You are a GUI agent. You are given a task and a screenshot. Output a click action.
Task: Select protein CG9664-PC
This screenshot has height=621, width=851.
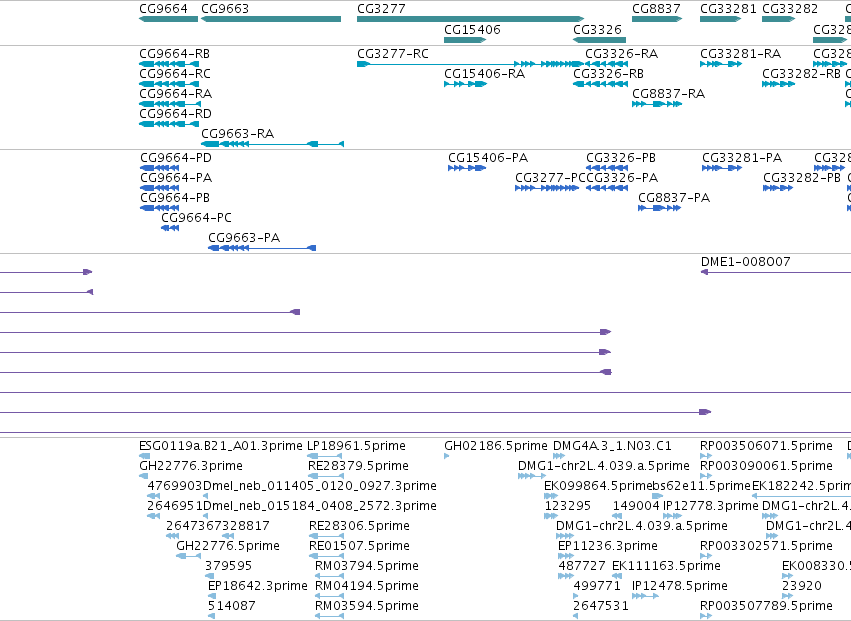point(196,218)
